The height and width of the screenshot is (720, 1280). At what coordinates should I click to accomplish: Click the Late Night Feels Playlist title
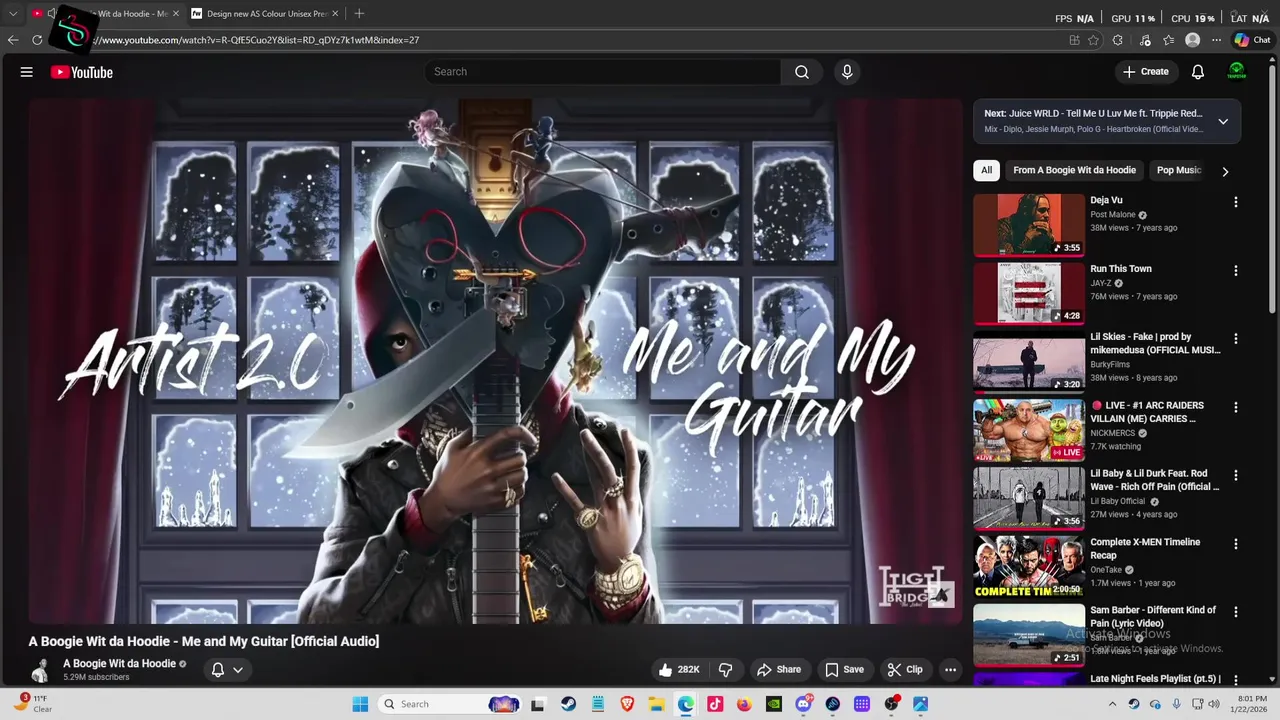coord(1155,679)
